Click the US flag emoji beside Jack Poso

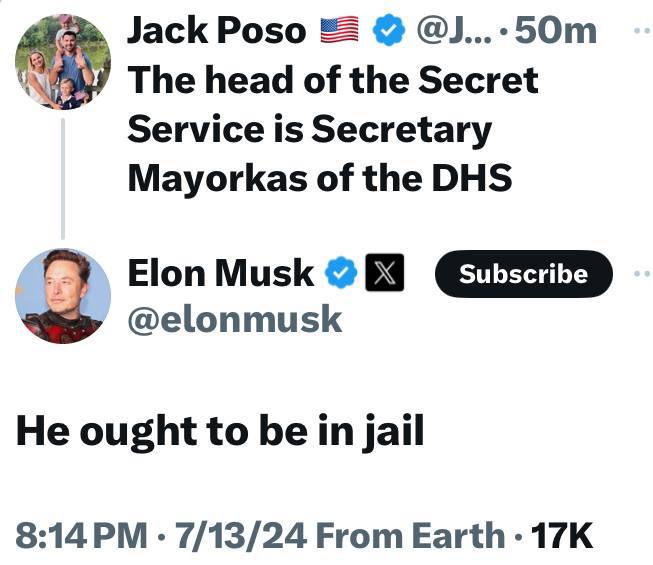[338, 32]
